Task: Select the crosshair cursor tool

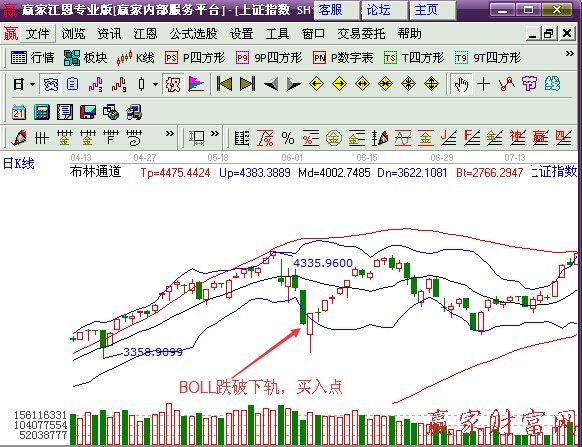Action: pos(483,84)
